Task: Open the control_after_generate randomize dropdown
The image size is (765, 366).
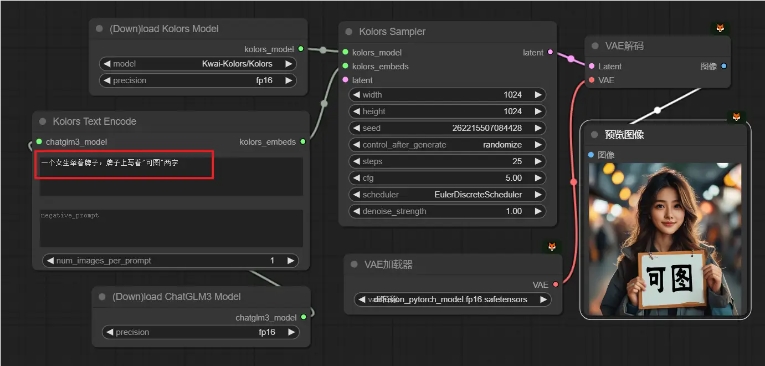Action: click(x=447, y=145)
